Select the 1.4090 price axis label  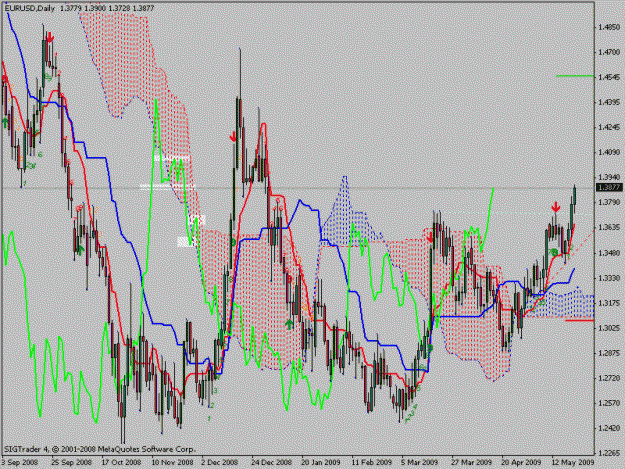tap(609, 152)
